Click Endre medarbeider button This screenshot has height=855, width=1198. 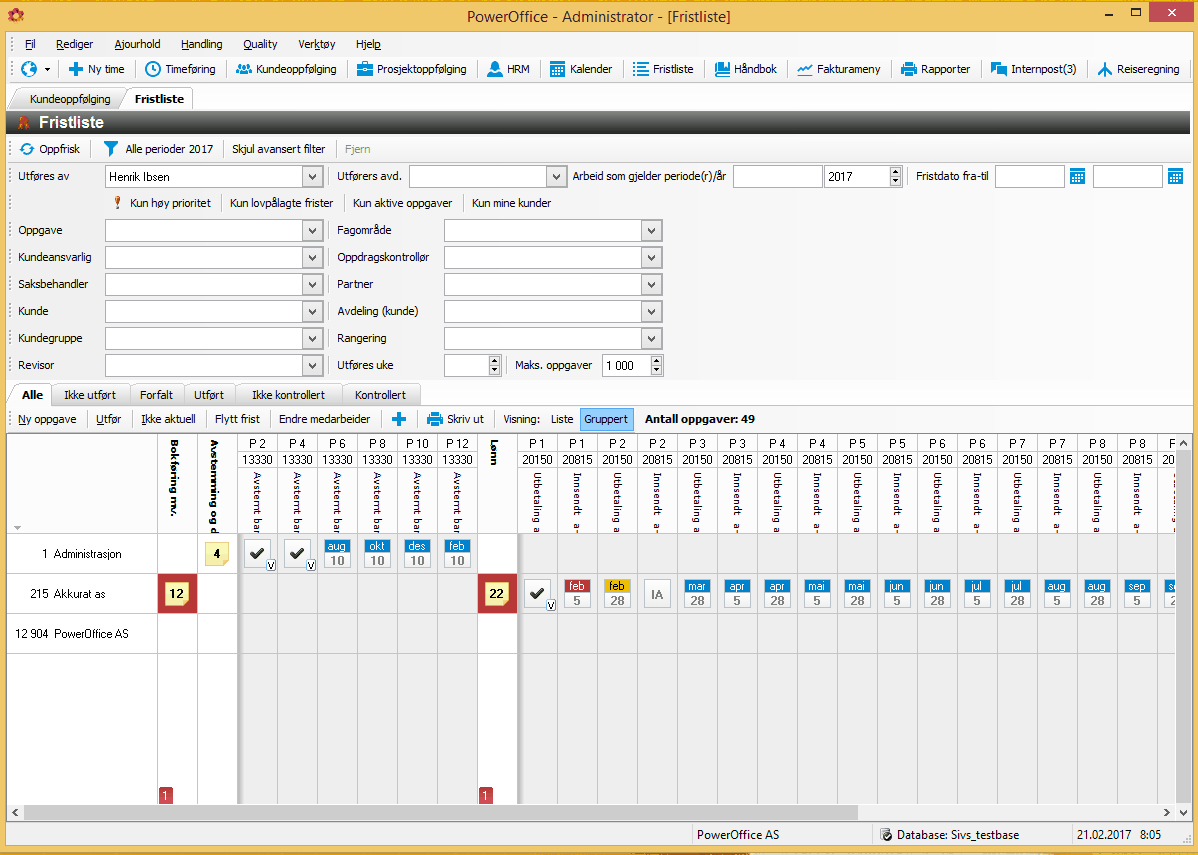click(325, 419)
